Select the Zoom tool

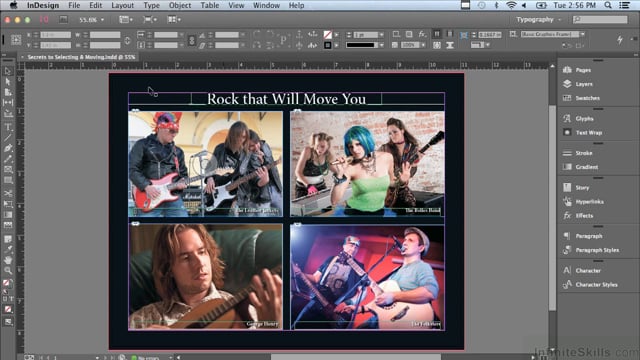(x=8, y=270)
